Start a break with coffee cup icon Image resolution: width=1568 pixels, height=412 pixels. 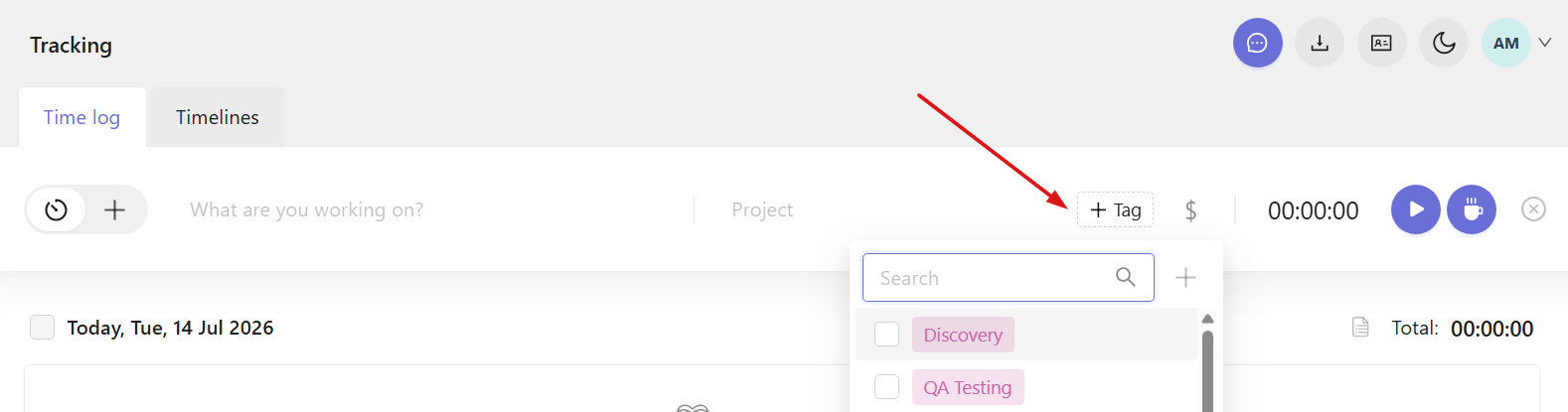1472,209
